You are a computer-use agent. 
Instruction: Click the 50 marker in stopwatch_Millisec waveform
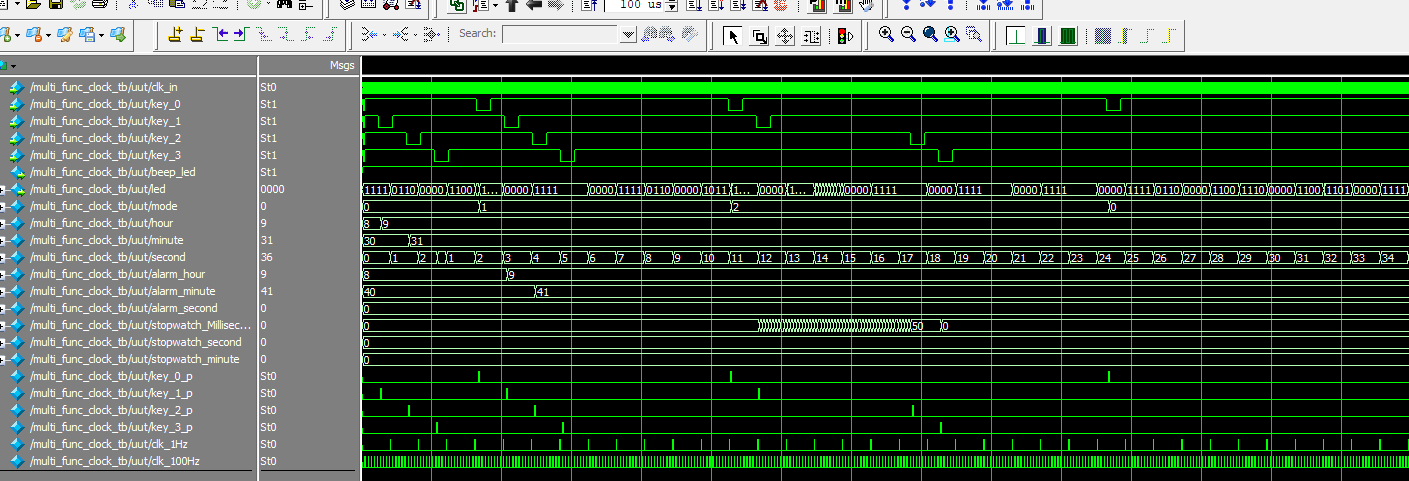[x=918, y=326]
